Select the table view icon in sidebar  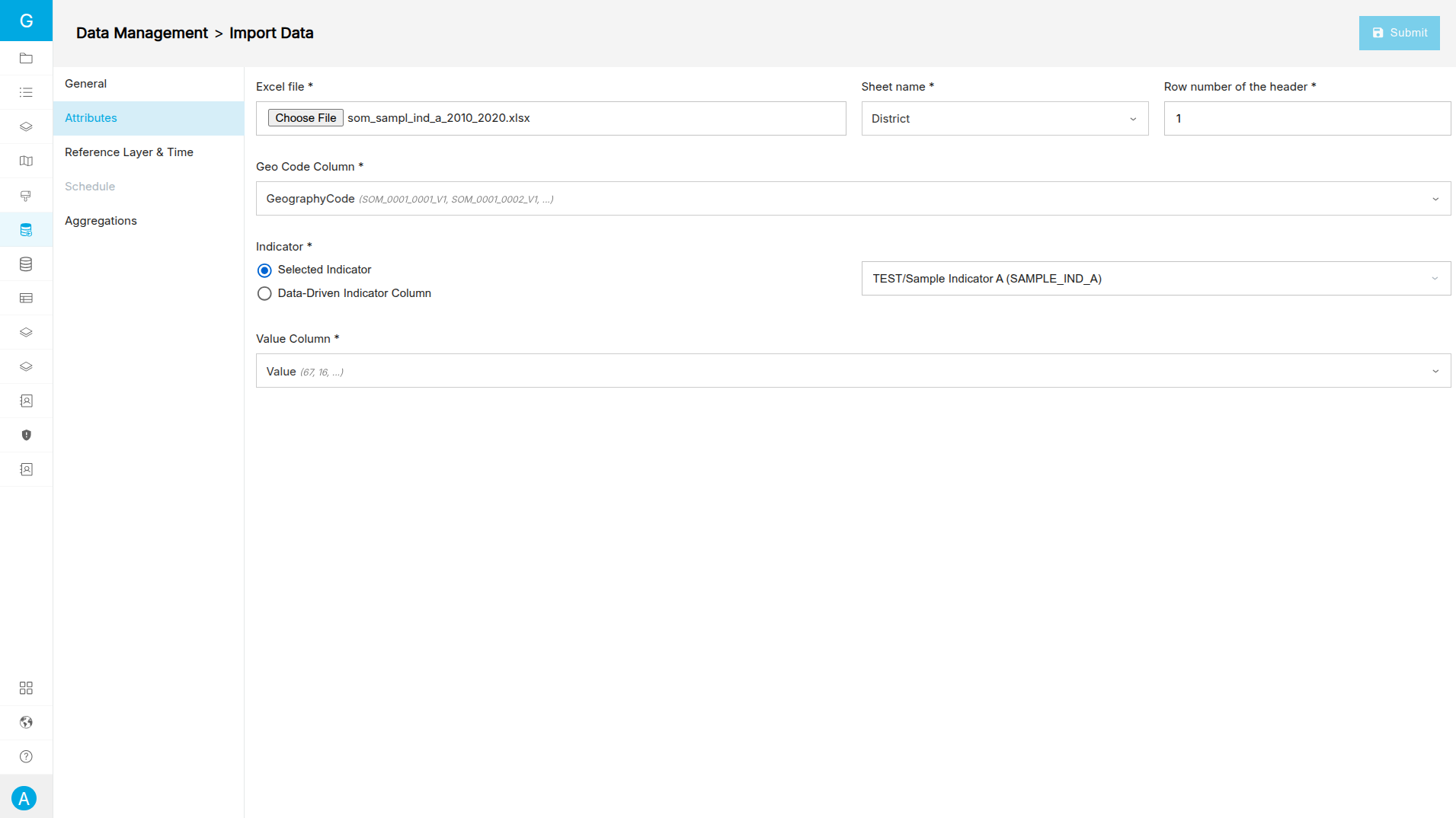point(26,298)
